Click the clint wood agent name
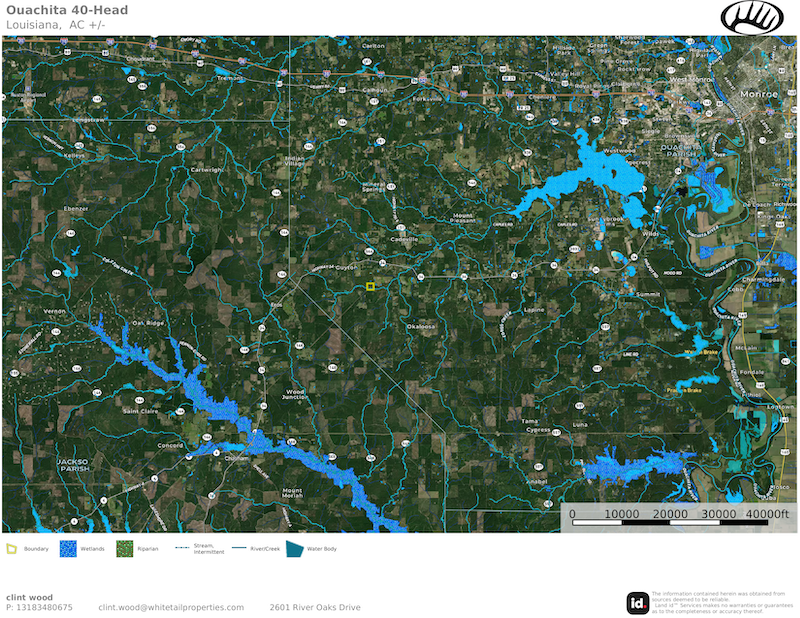The height and width of the screenshot is (618, 800). pos(29,597)
